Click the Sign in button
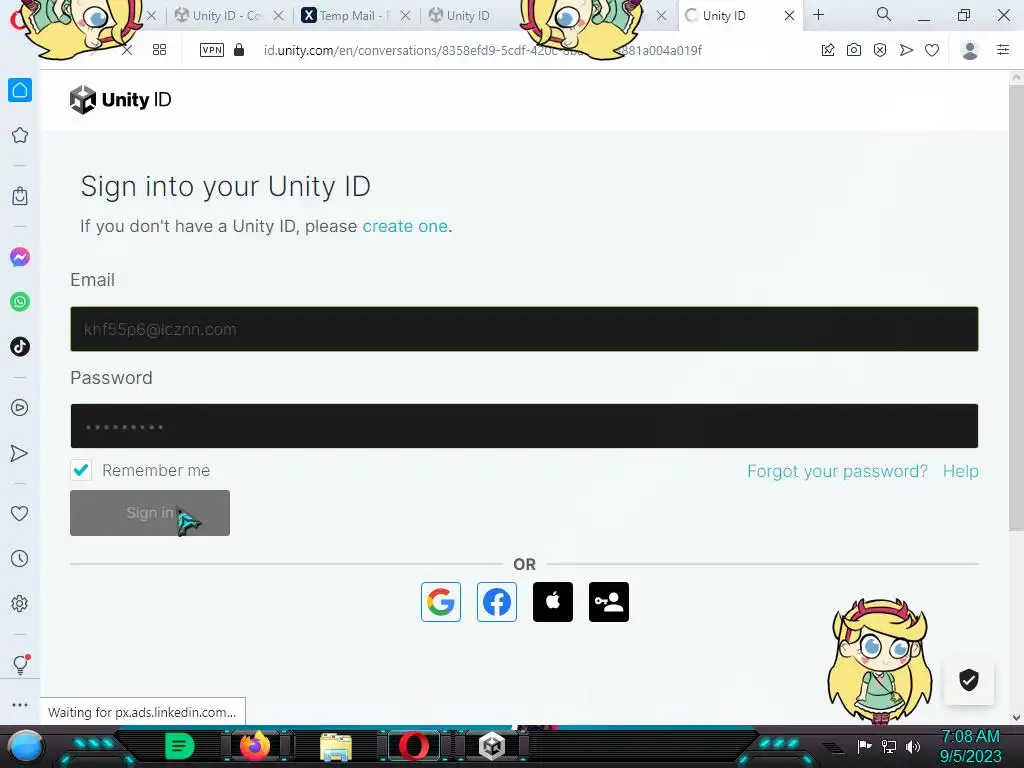 coord(150,513)
